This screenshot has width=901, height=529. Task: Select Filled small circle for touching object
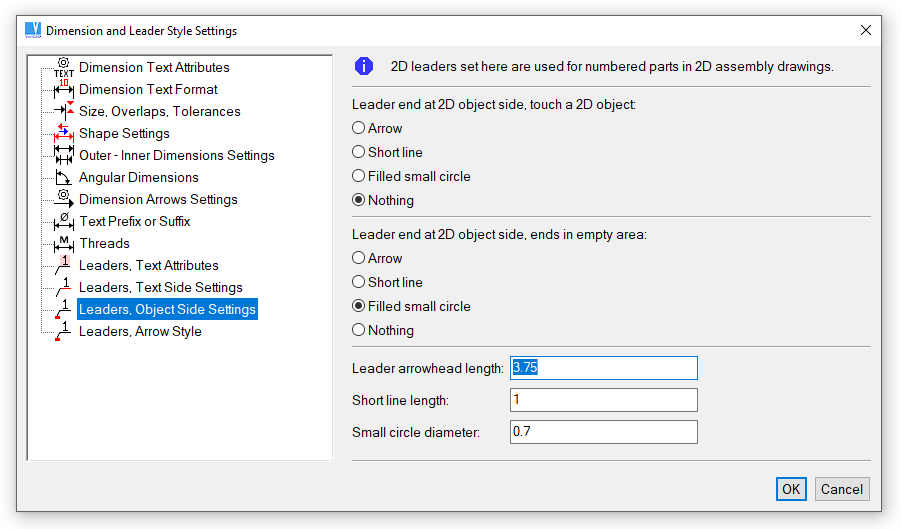359,176
